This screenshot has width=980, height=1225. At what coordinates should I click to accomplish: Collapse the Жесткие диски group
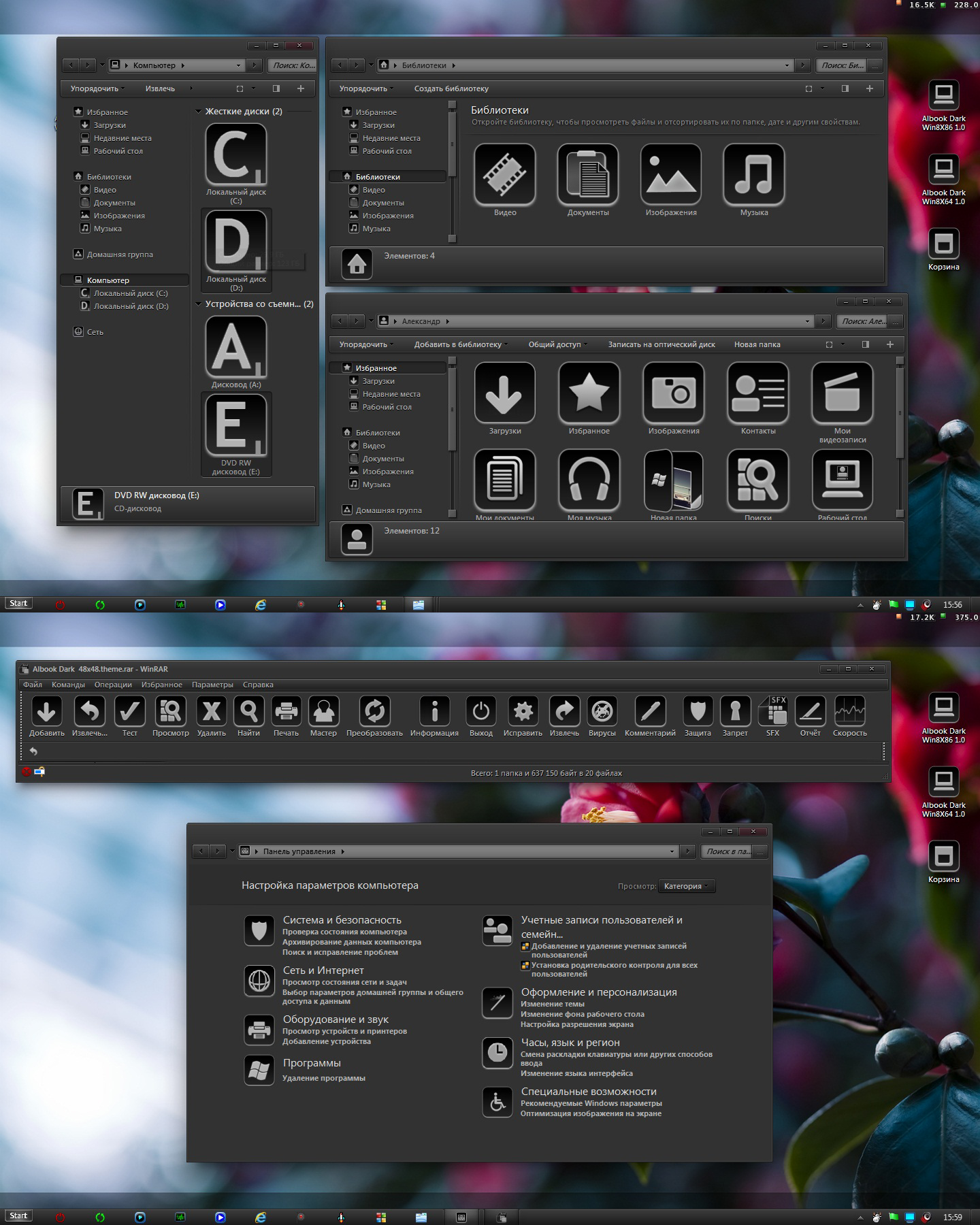point(198,112)
